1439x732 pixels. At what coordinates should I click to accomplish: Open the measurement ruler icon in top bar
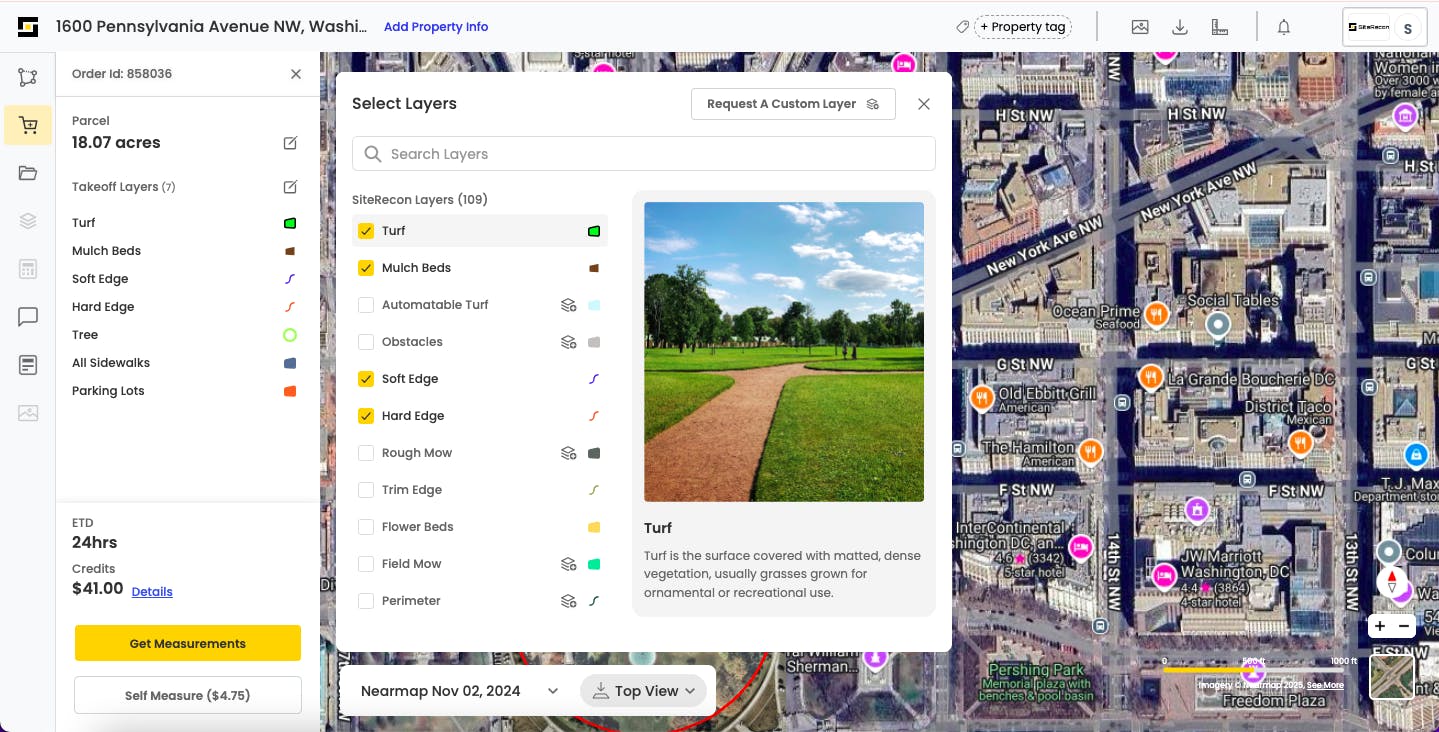click(1220, 27)
